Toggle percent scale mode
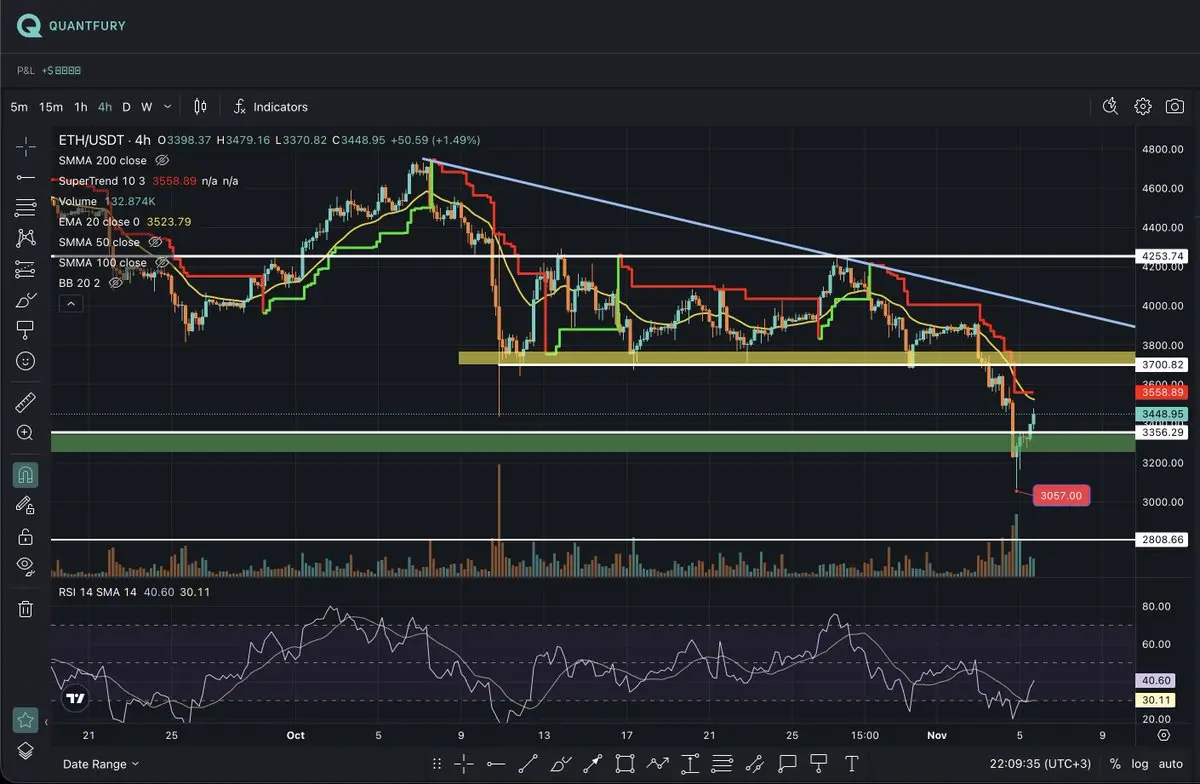1200x784 pixels. [1115, 764]
